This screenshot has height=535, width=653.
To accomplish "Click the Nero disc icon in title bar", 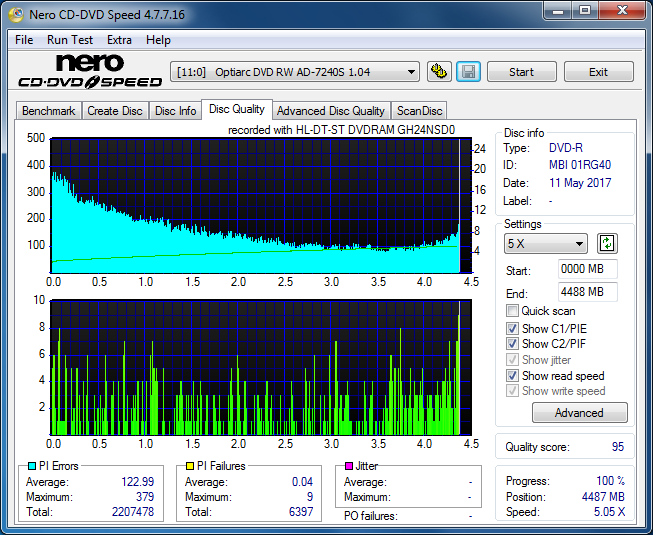I will point(16,15).
